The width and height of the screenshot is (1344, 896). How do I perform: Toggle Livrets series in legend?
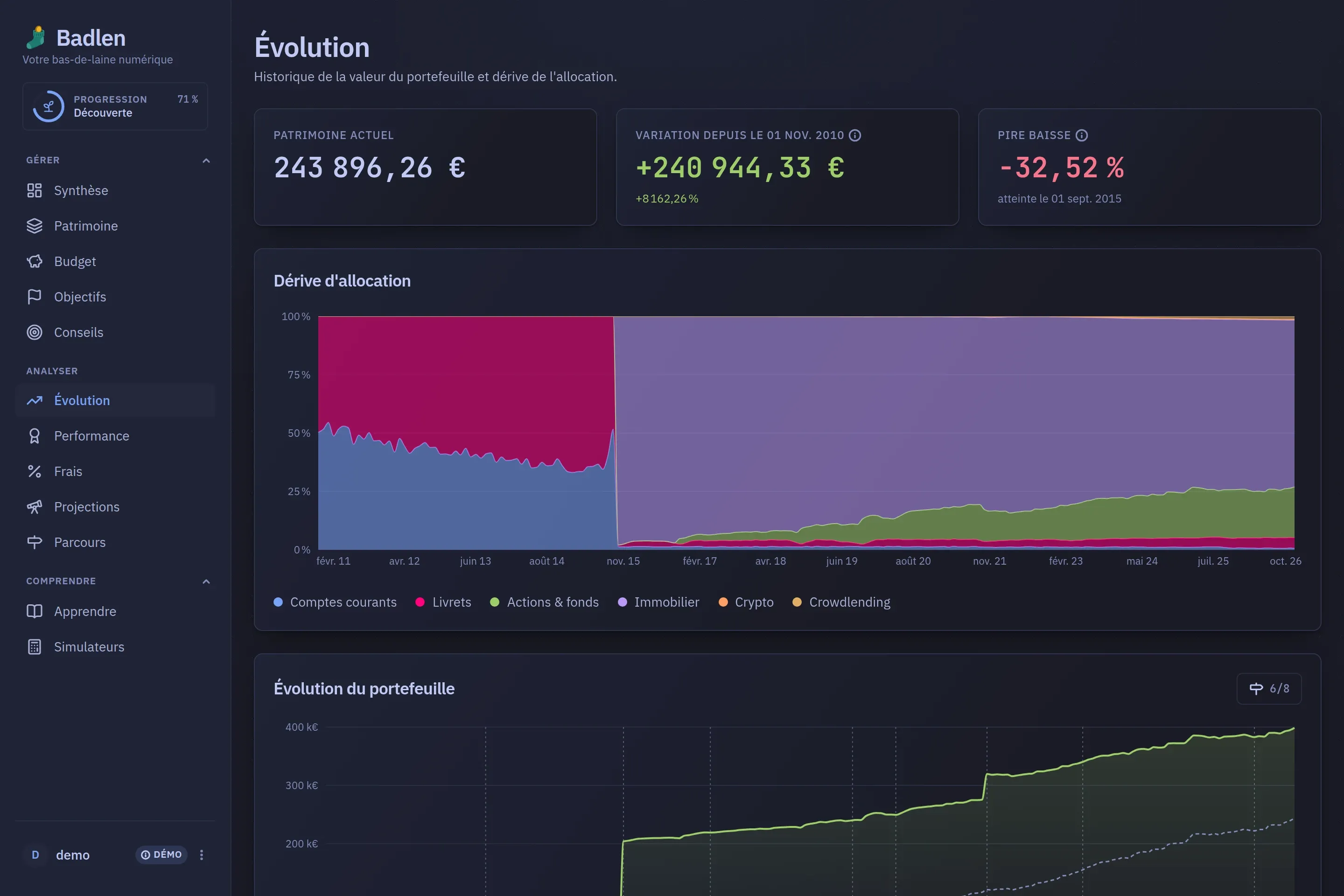pyautogui.click(x=443, y=602)
